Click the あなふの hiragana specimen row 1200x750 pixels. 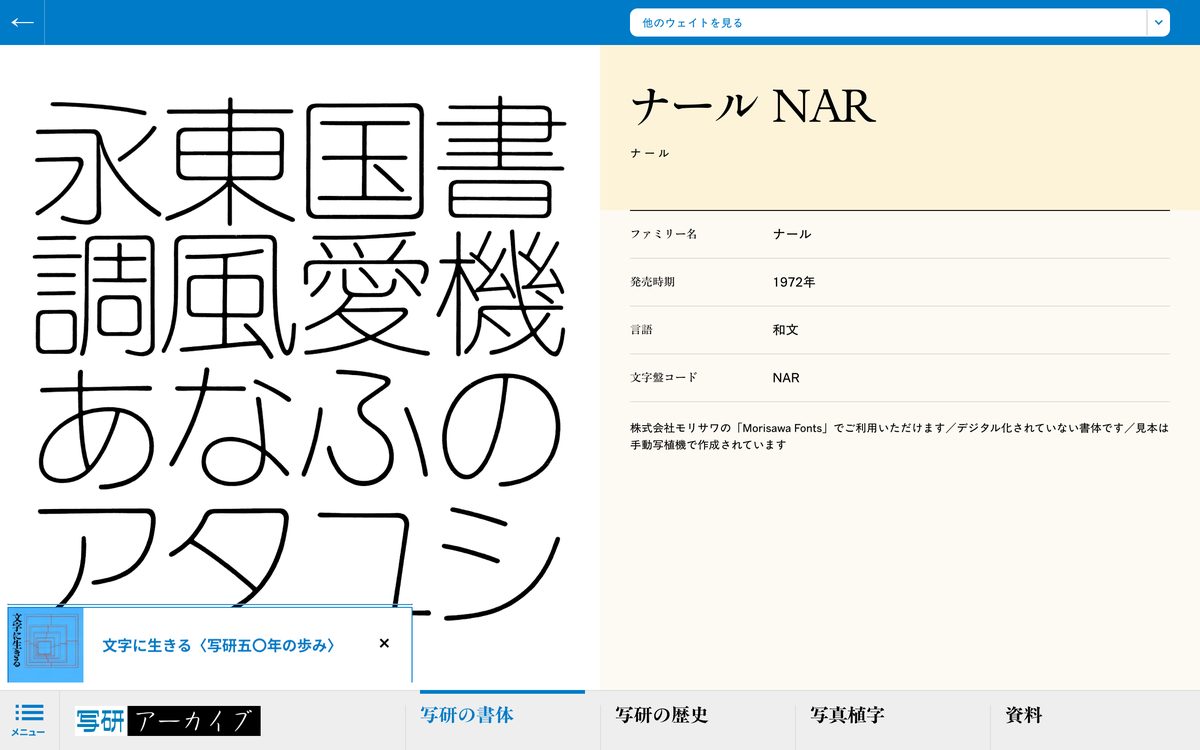300,428
